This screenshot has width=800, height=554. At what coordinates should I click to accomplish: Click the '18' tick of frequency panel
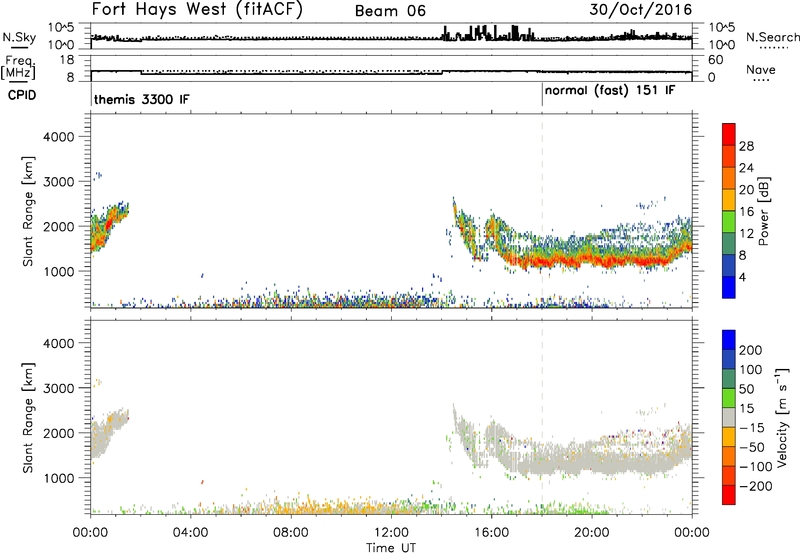pyautogui.click(x=67, y=60)
